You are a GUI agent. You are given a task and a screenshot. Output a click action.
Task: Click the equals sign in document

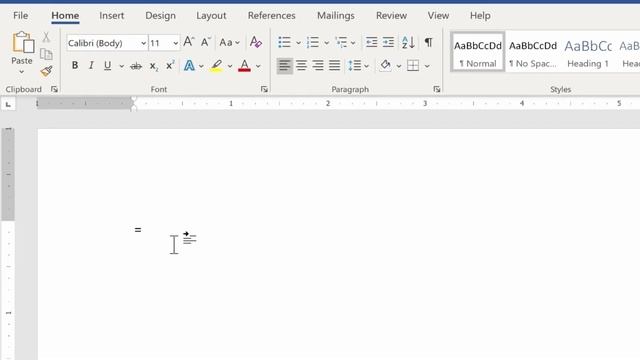[x=138, y=230]
